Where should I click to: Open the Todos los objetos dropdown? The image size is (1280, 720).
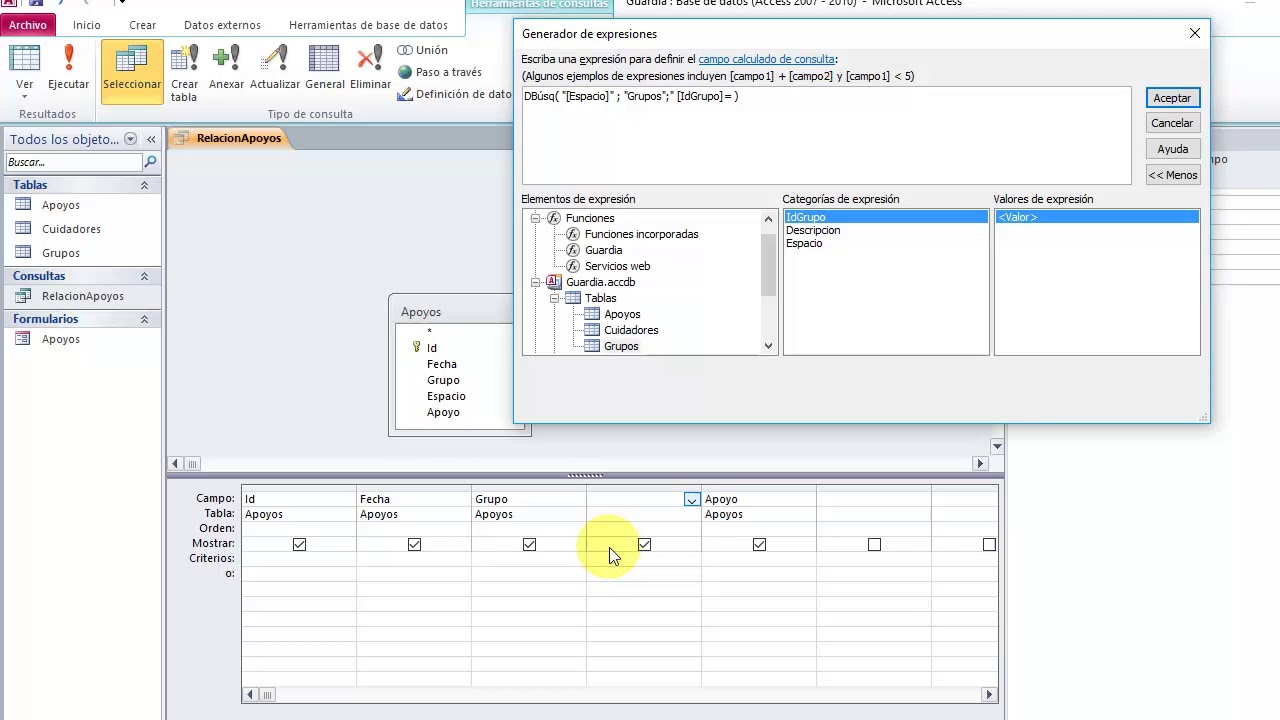(x=130, y=139)
